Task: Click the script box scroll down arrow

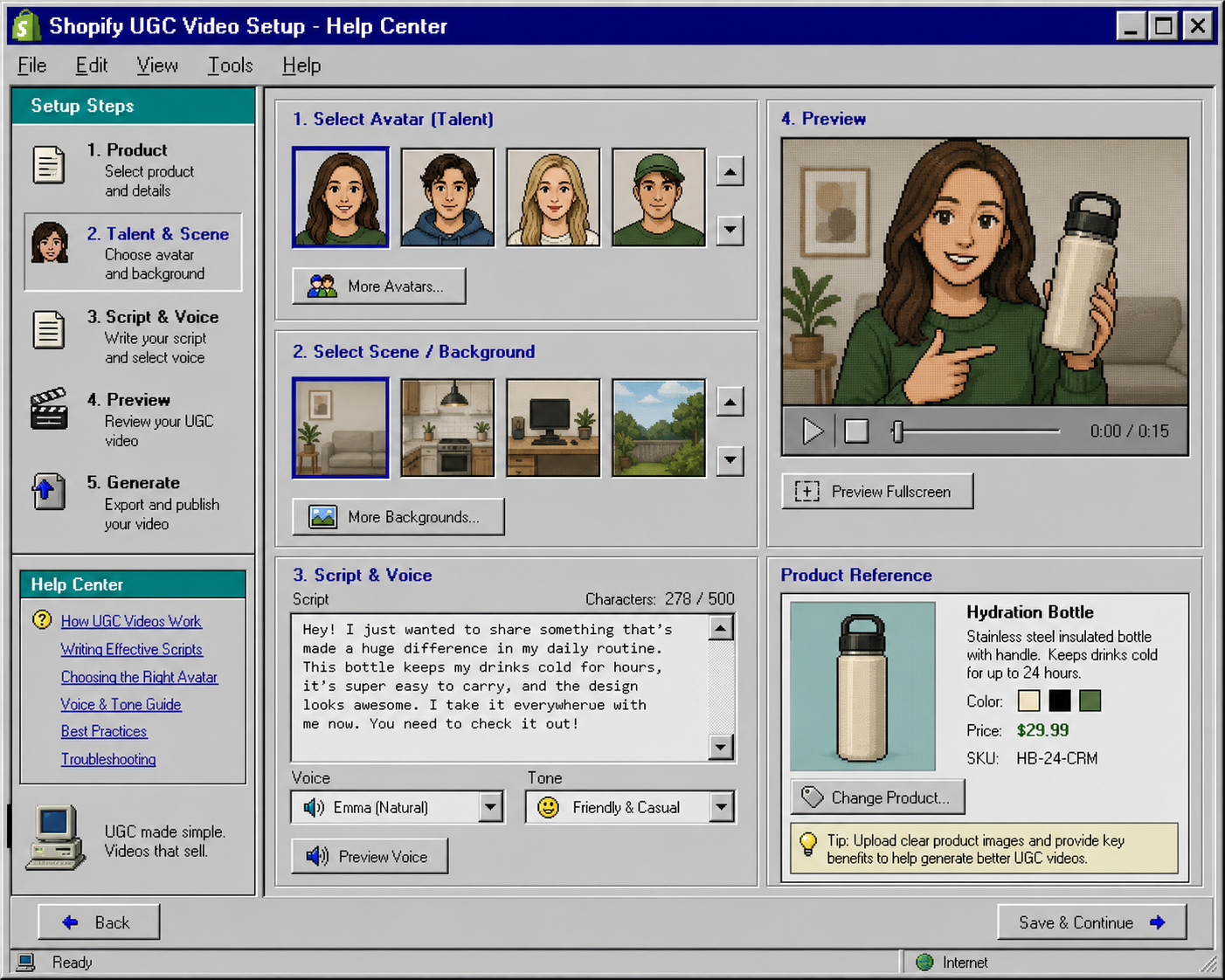Action: tap(721, 747)
